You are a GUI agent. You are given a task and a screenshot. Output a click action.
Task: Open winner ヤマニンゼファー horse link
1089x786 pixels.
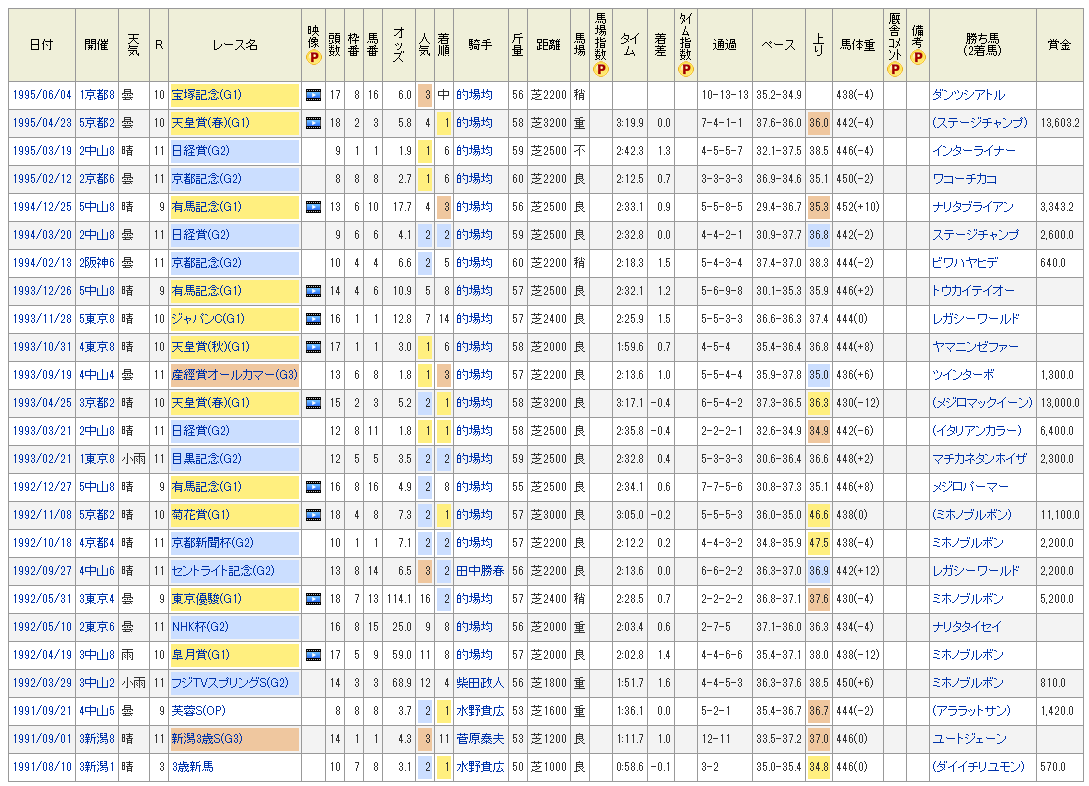[x=975, y=346]
